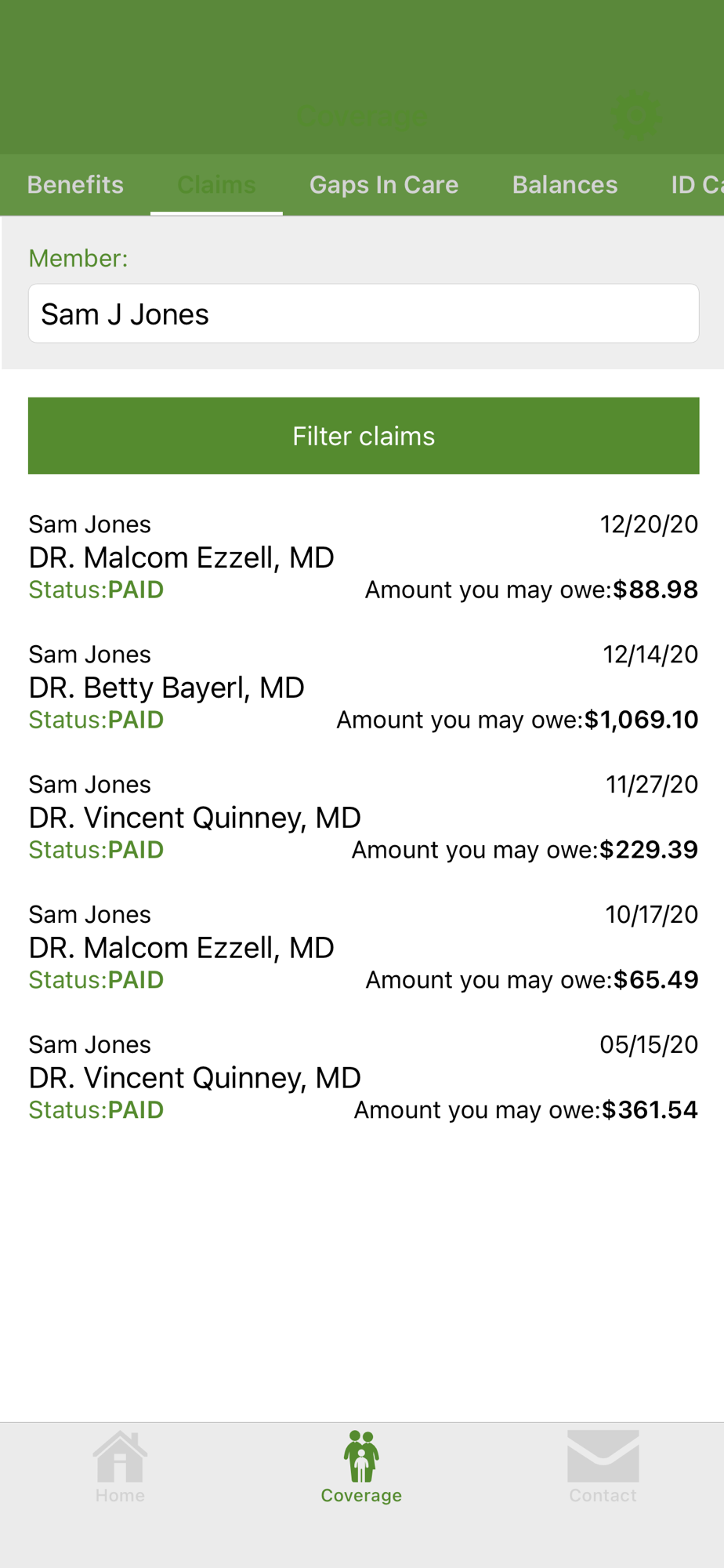Switch to the Benefits tab
The width and height of the screenshot is (724, 1568).
tap(75, 185)
